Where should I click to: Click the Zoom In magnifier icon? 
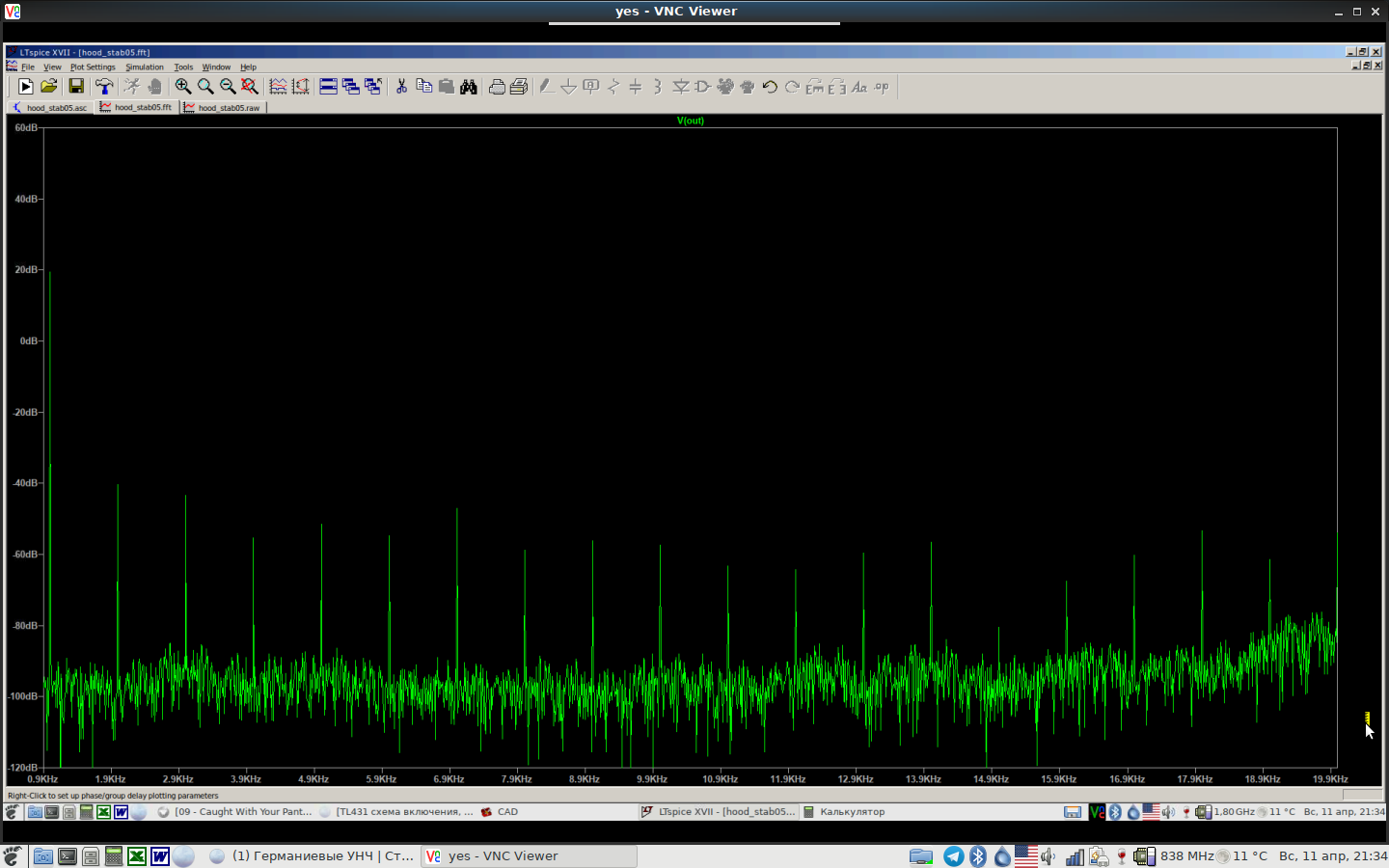click(x=182, y=87)
